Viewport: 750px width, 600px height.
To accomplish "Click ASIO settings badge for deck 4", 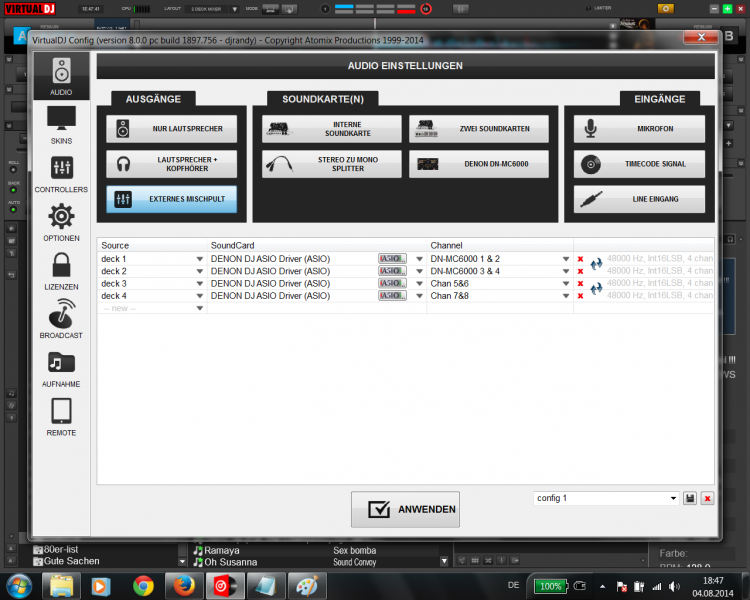I will 392,296.
